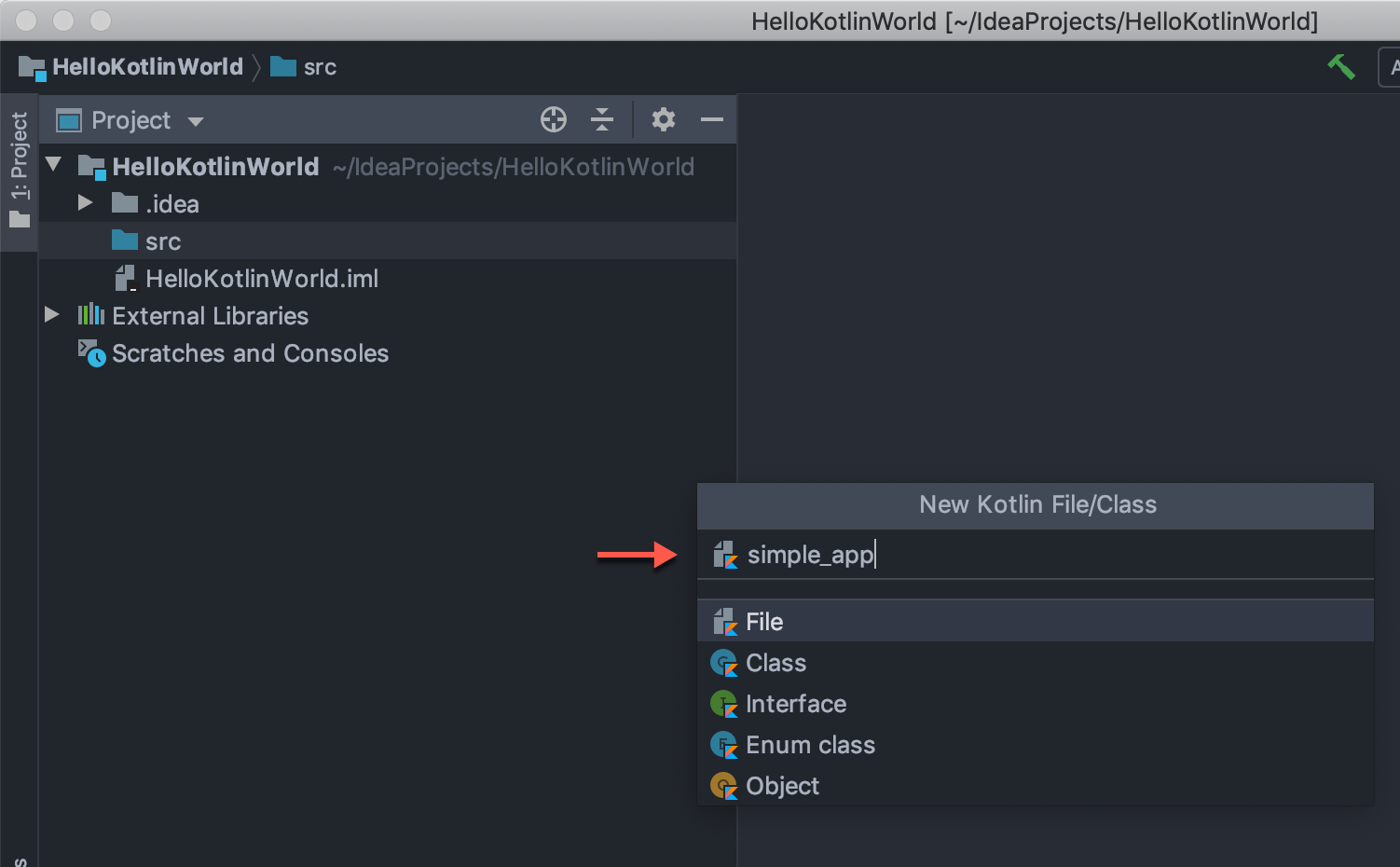The image size is (1400, 867).
Task: Open Scratches and Consoles
Action: click(251, 353)
